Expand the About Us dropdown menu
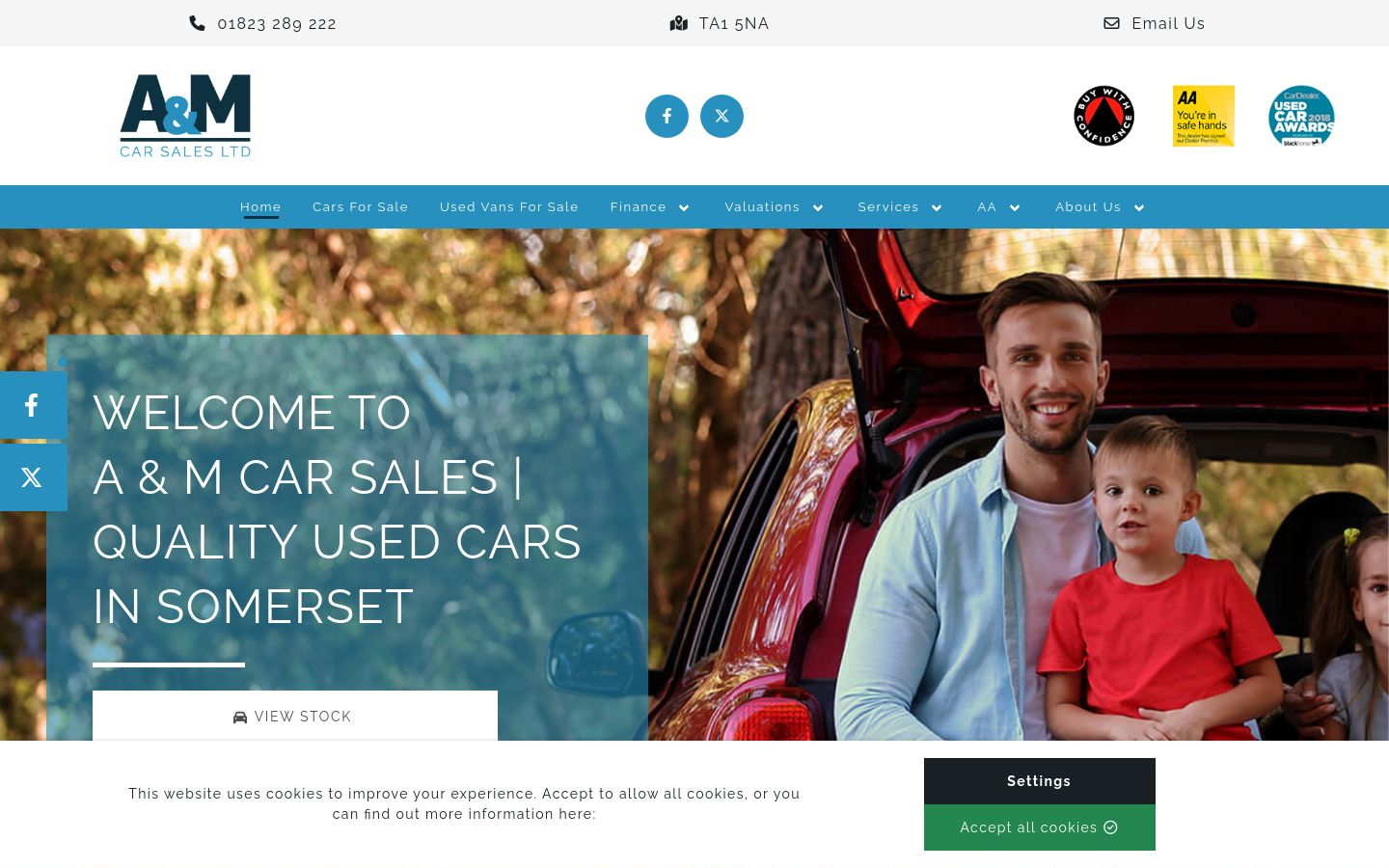This screenshot has width=1389, height=868. [1101, 207]
